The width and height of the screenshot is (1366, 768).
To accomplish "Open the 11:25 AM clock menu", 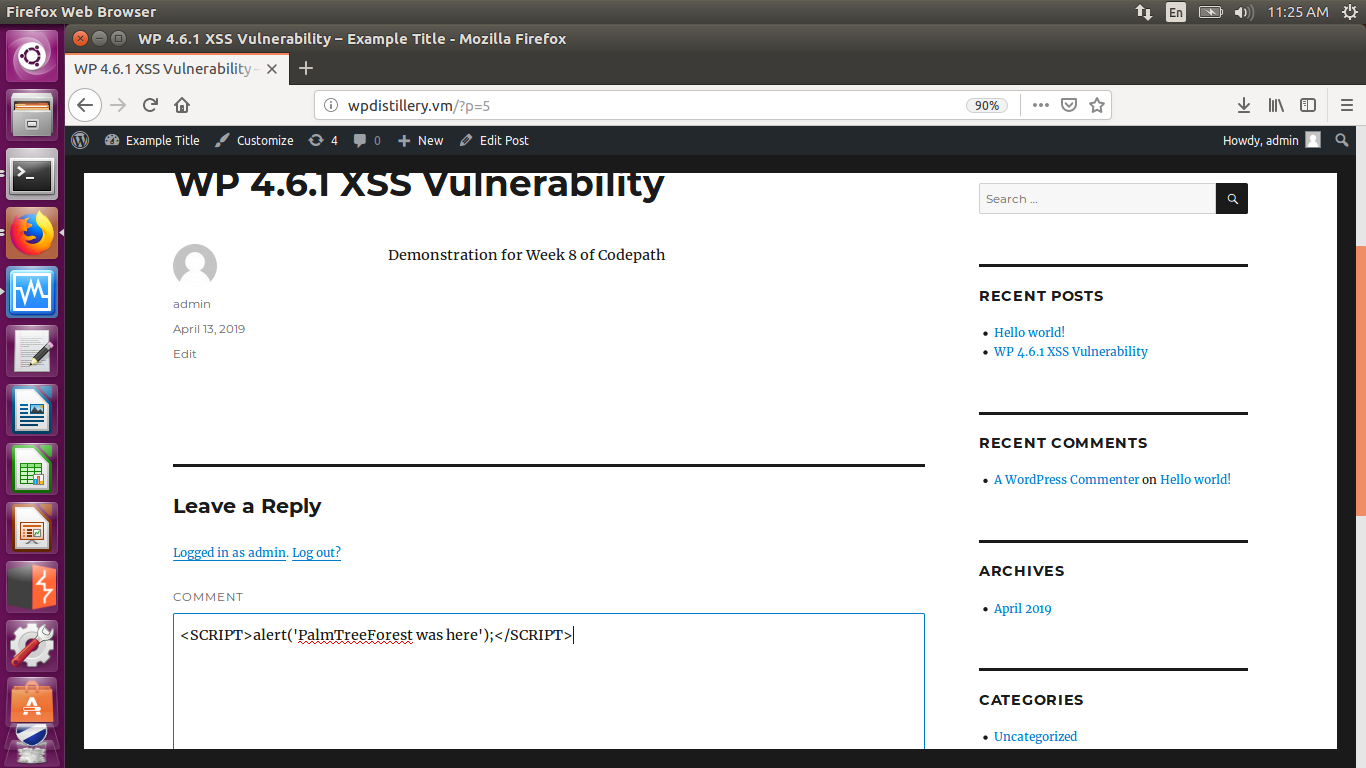I will point(1297,12).
